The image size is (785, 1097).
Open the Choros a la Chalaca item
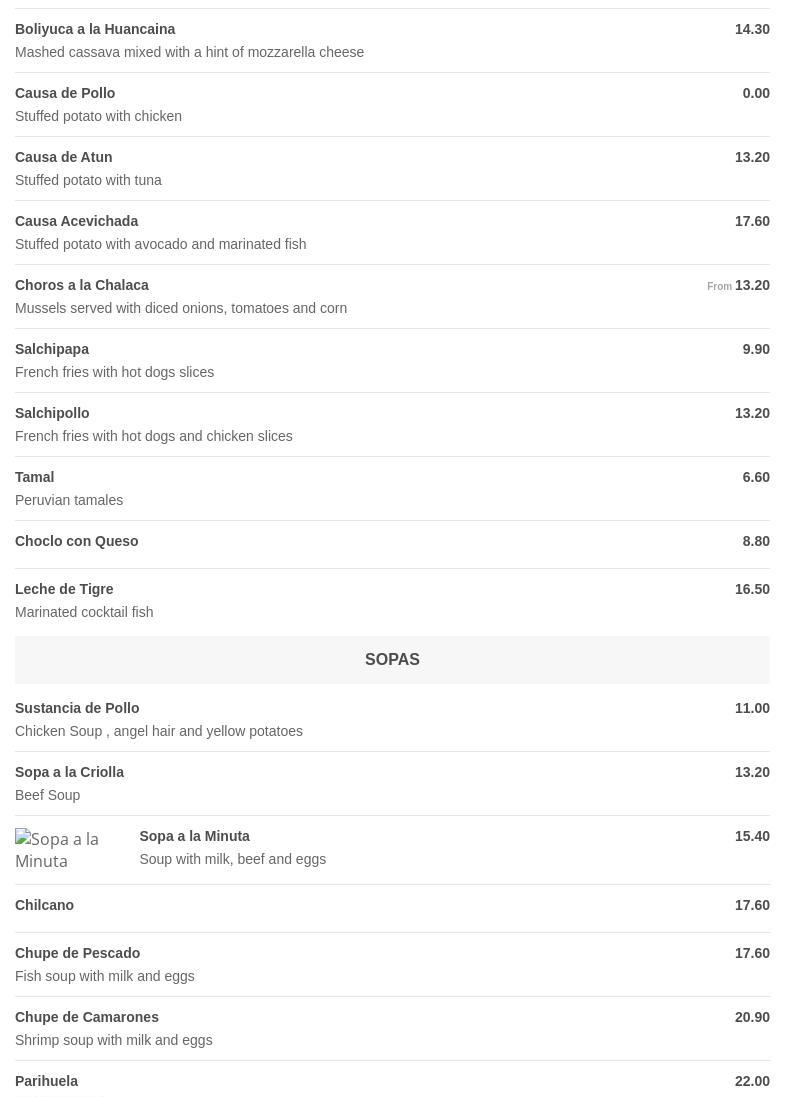[x=82, y=285]
